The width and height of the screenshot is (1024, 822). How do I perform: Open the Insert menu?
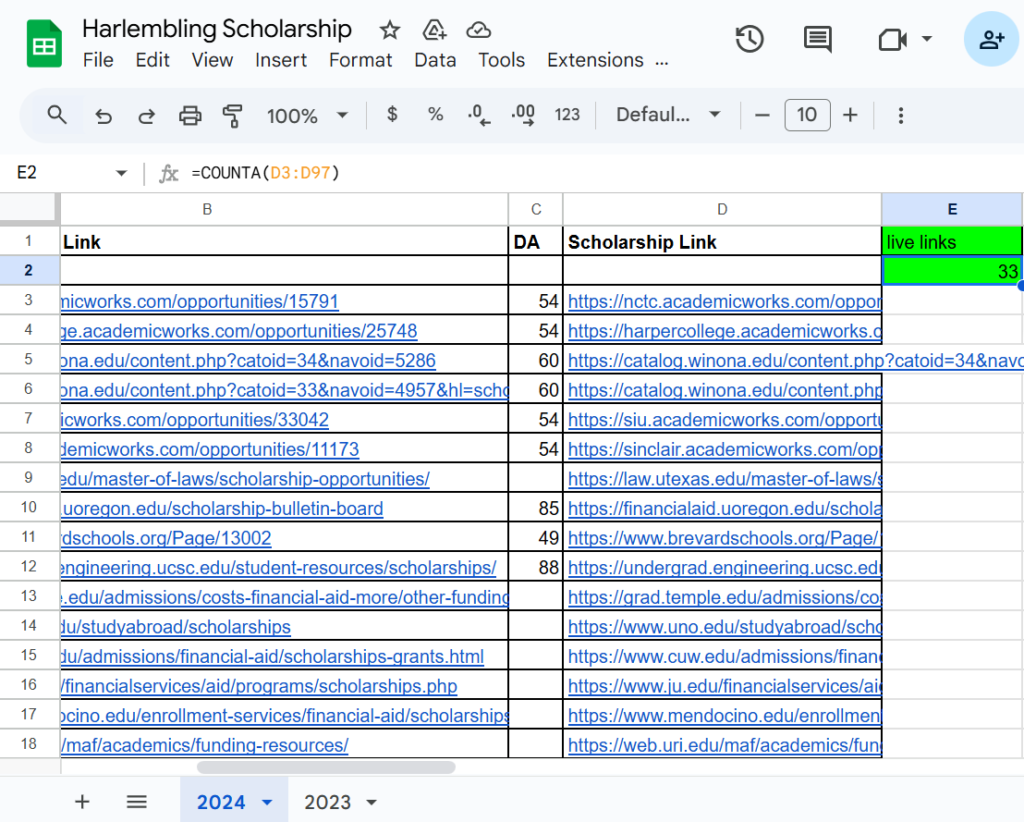click(281, 60)
